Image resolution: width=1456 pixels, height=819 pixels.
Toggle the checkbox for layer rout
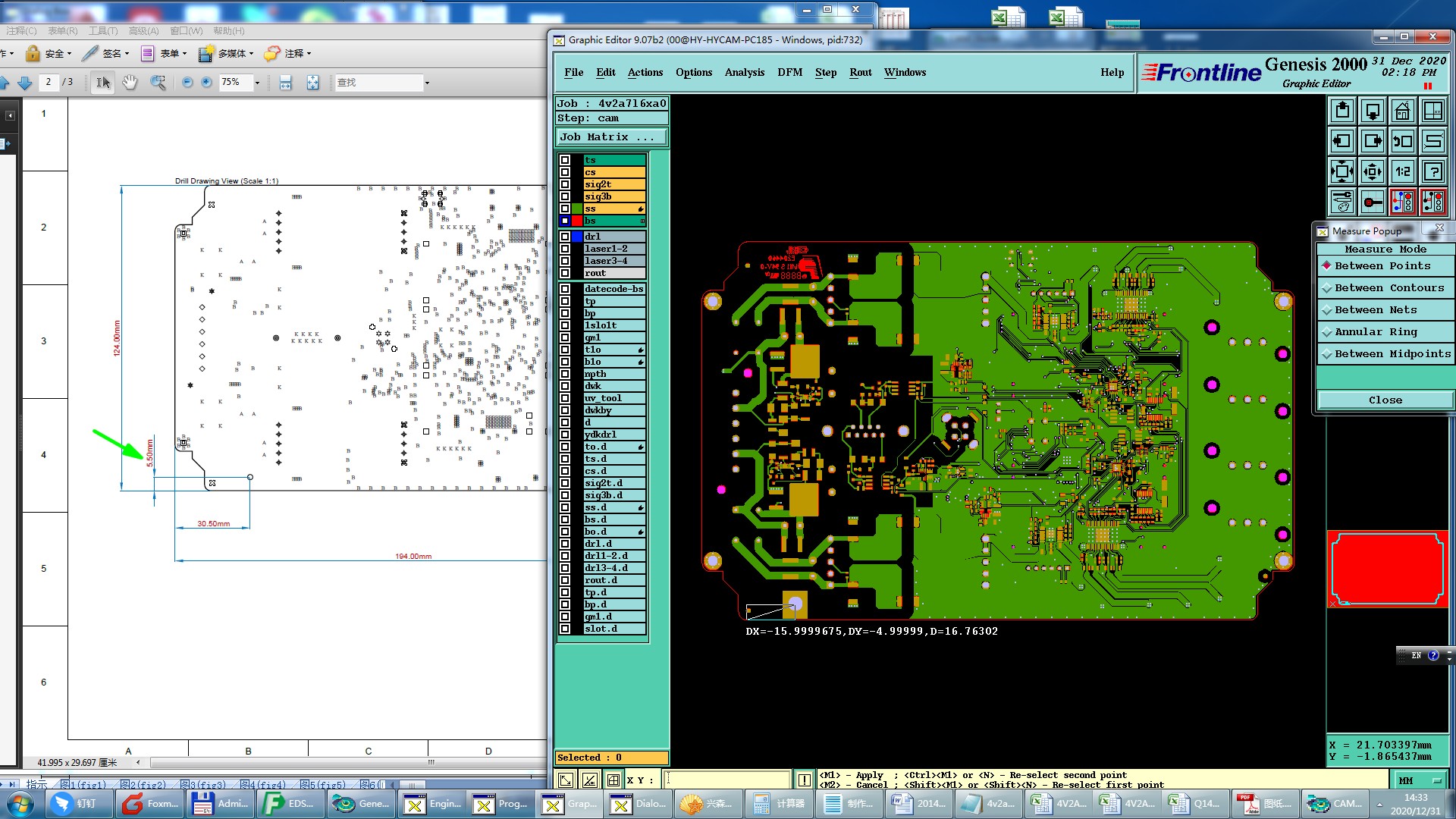[x=565, y=273]
